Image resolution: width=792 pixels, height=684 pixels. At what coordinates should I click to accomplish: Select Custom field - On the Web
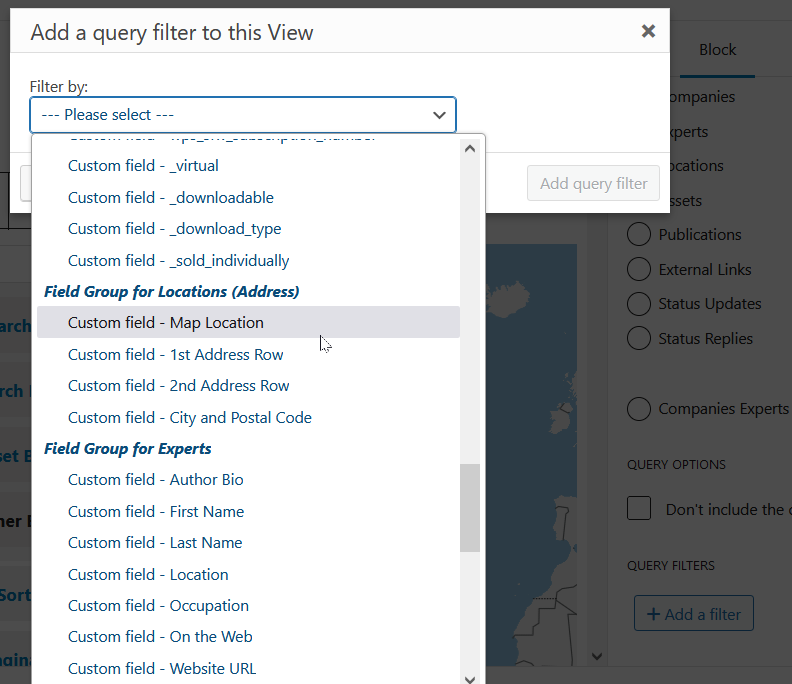coord(248,637)
